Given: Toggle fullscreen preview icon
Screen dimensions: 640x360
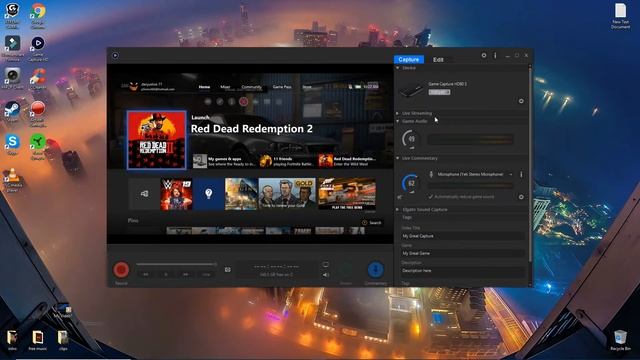Looking at the screenshot, I should (326, 265).
